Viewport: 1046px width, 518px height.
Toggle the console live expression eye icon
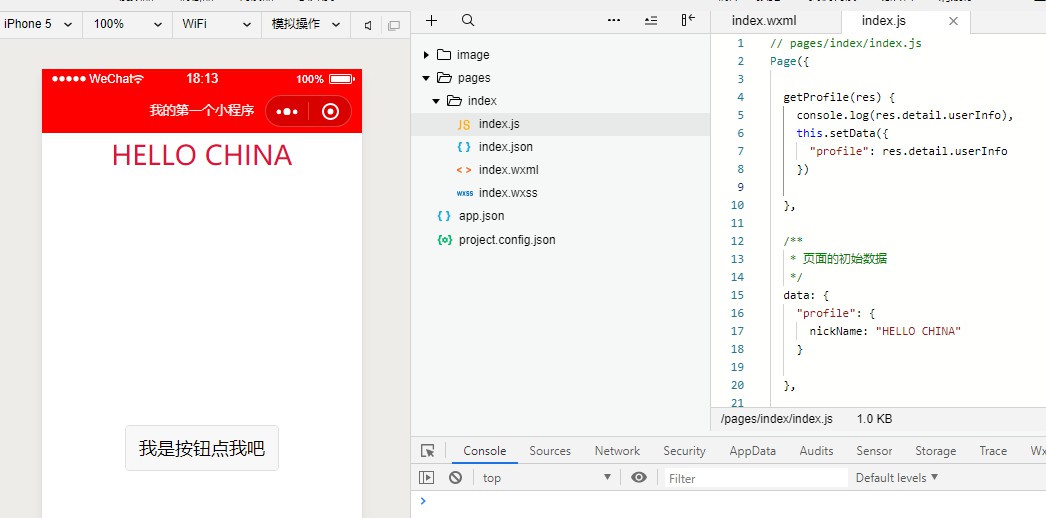coord(639,478)
